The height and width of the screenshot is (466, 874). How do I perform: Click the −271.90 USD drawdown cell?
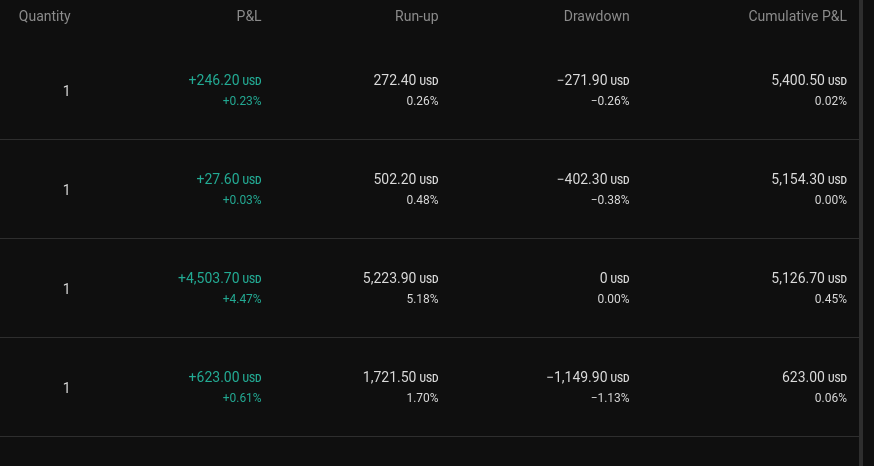pyautogui.click(x=593, y=80)
